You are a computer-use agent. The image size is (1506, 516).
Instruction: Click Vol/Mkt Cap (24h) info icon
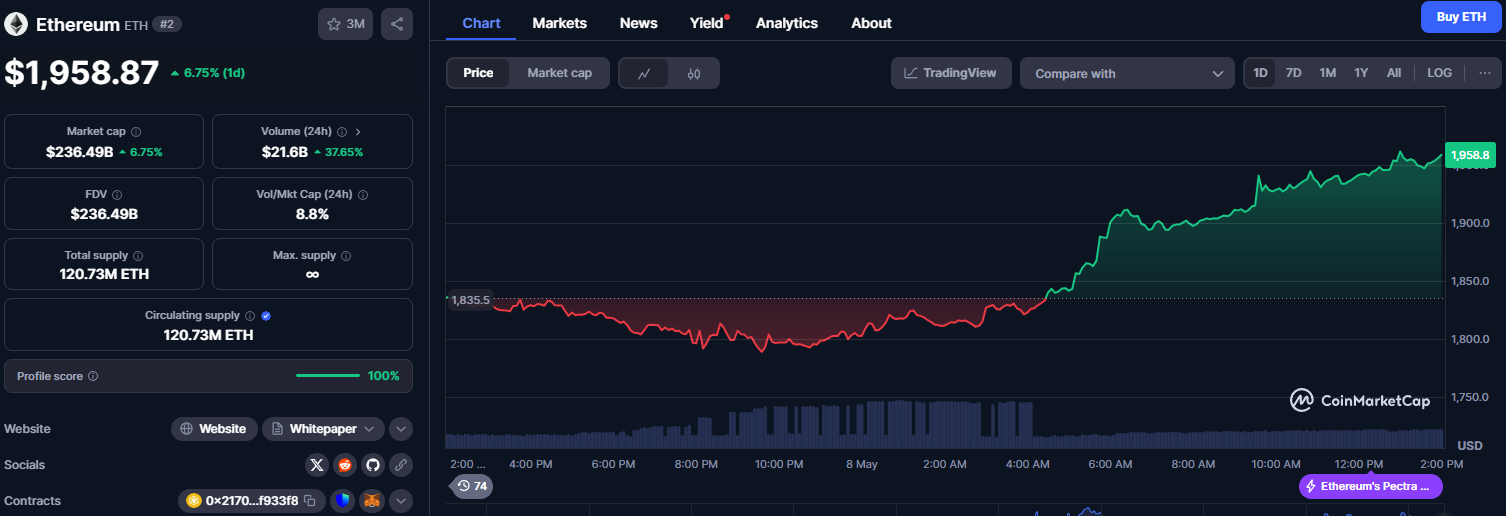(363, 195)
